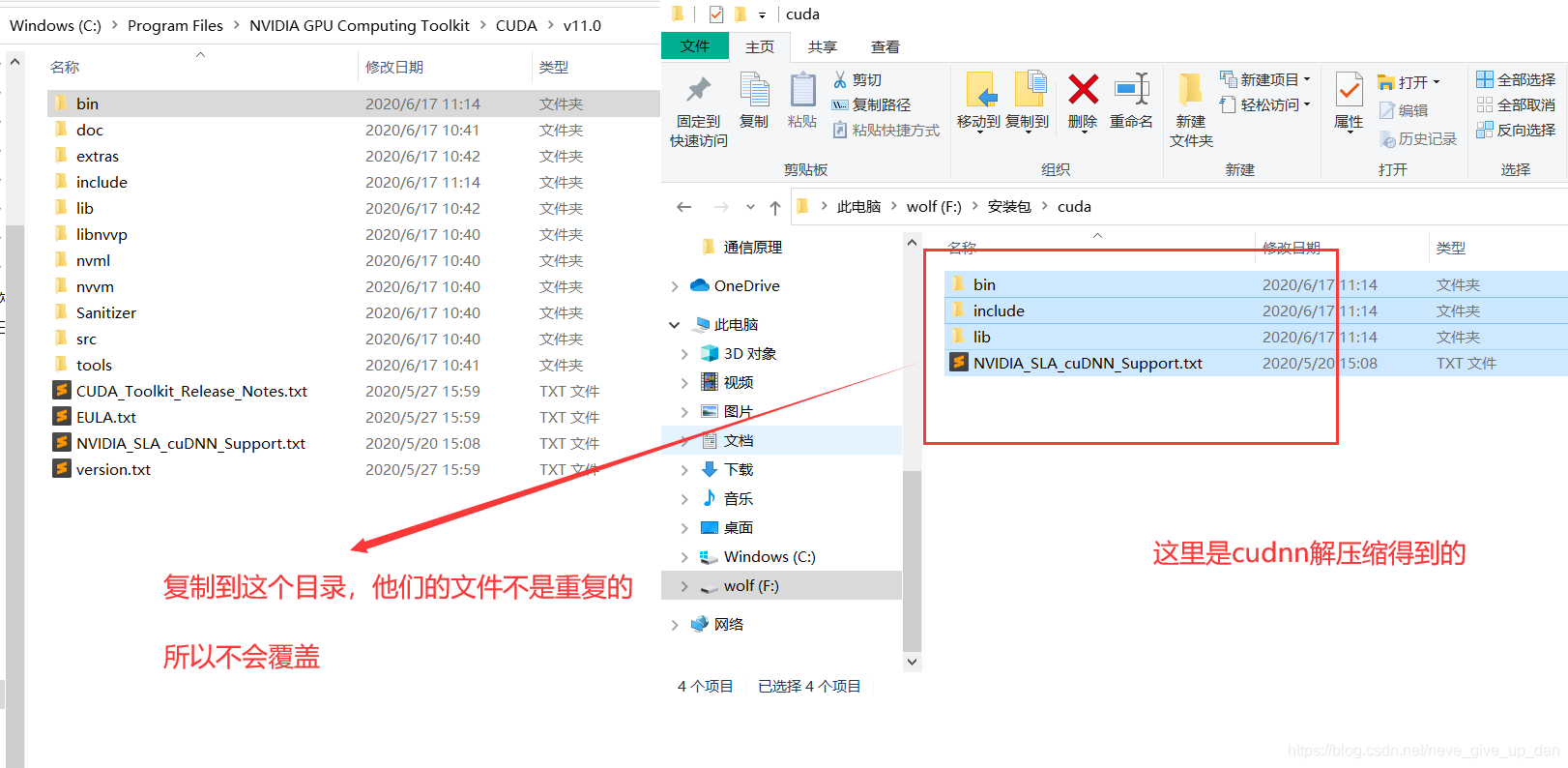Expand the OneDrive tree node
Screen dimensions: 1568x768
(675, 286)
